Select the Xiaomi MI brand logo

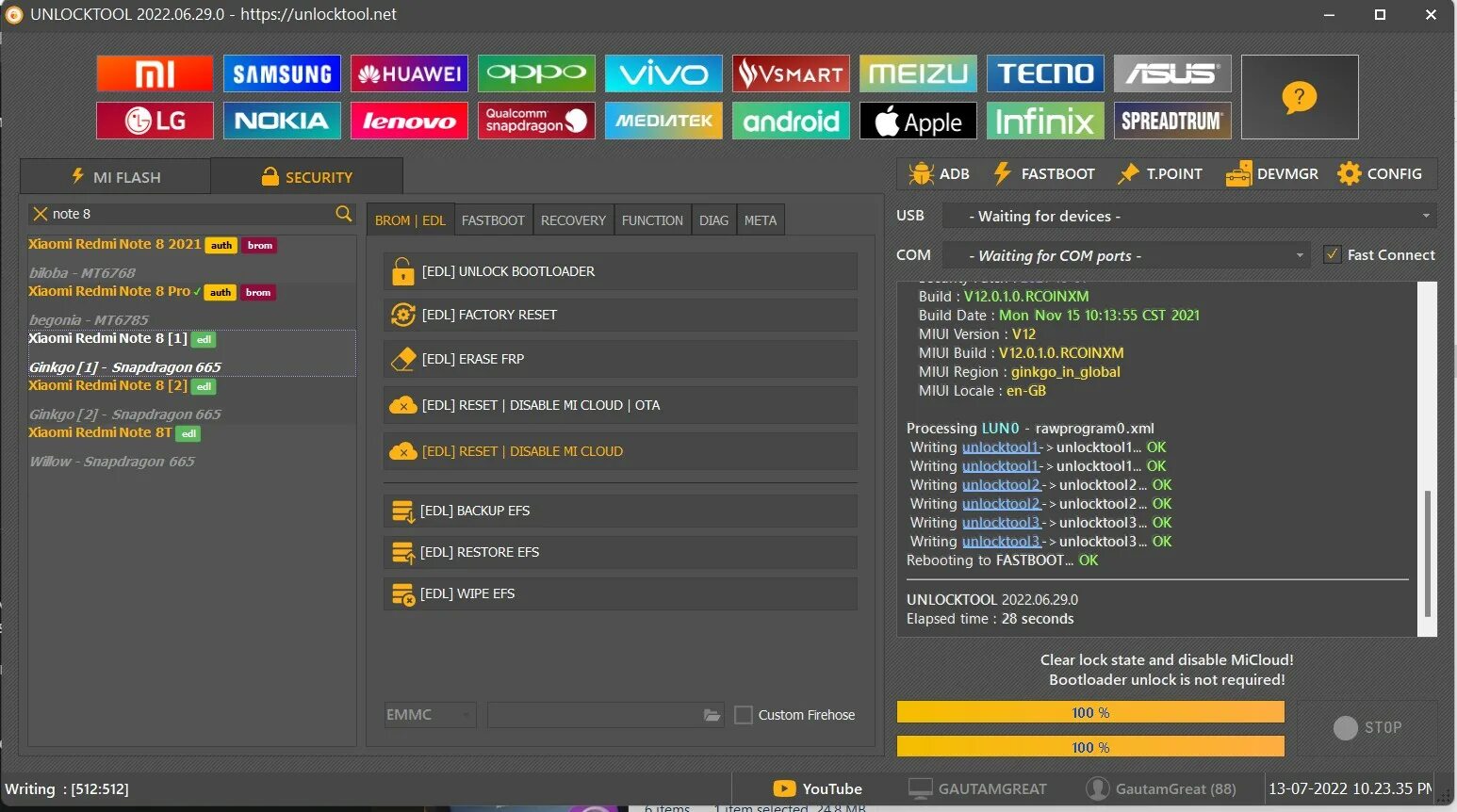pos(155,73)
